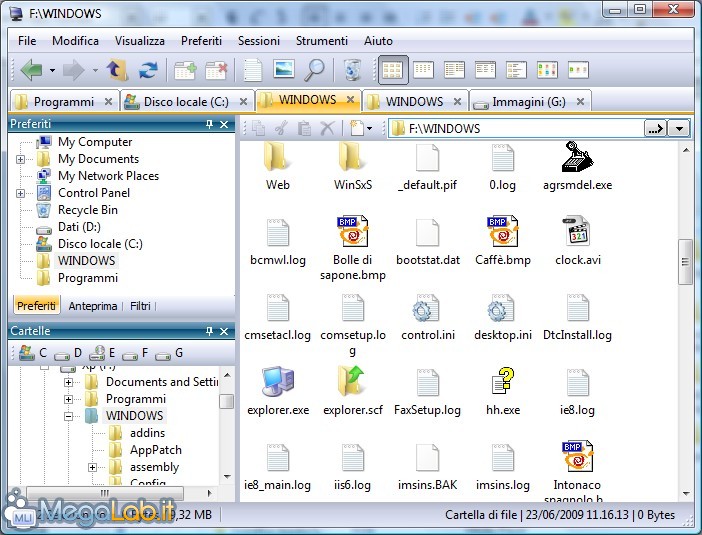Click the delete X icon
Viewport: 702px width, 535px height.
327,128
